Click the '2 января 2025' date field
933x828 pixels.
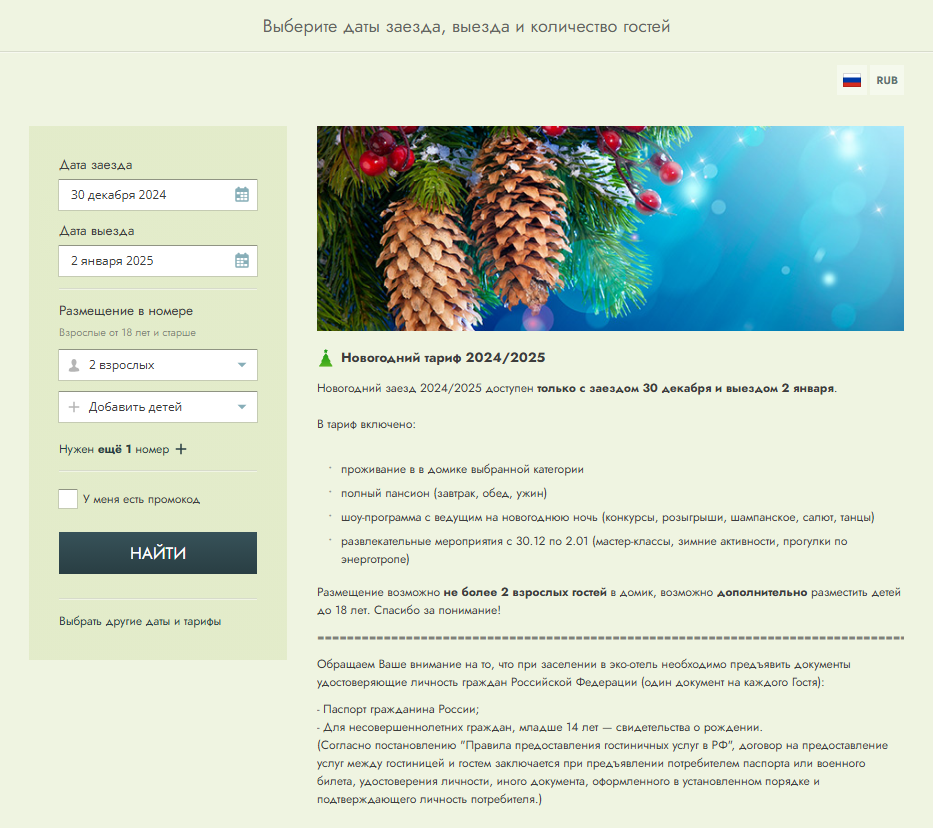coord(158,261)
